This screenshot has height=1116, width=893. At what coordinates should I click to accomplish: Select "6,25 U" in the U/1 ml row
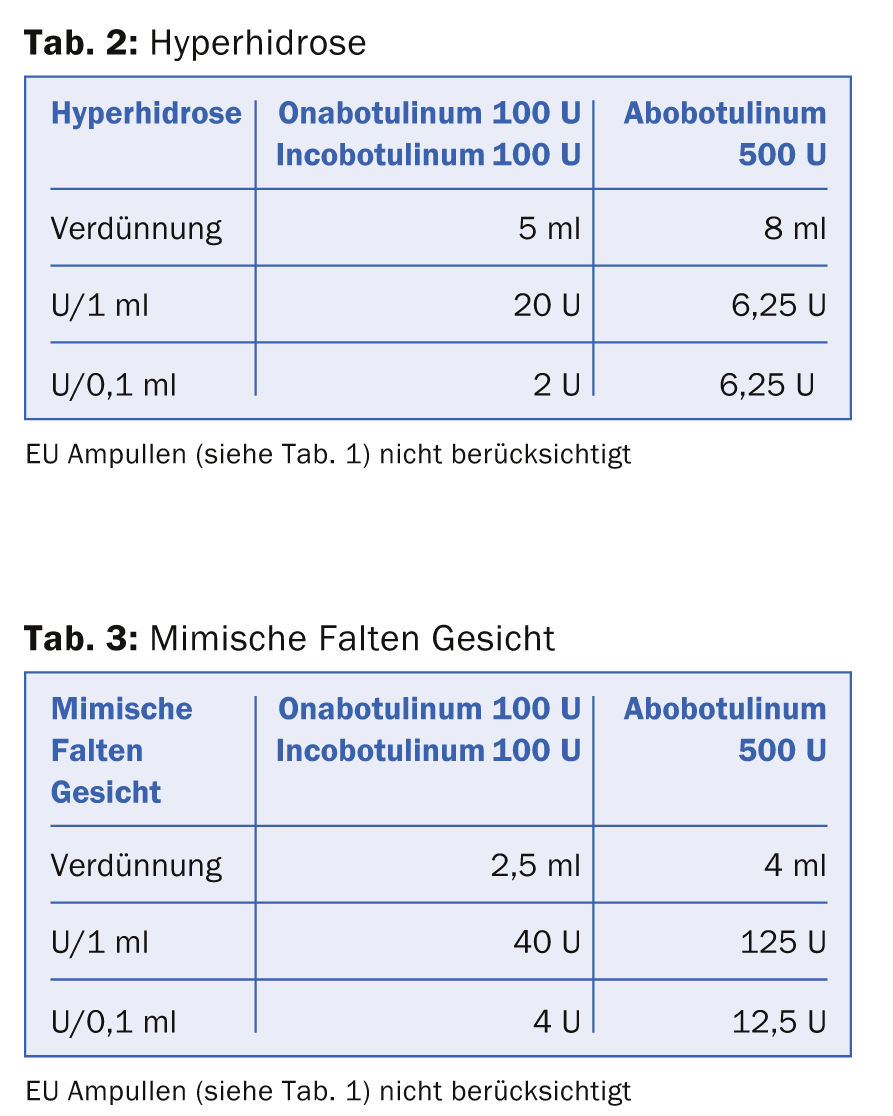click(x=779, y=305)
